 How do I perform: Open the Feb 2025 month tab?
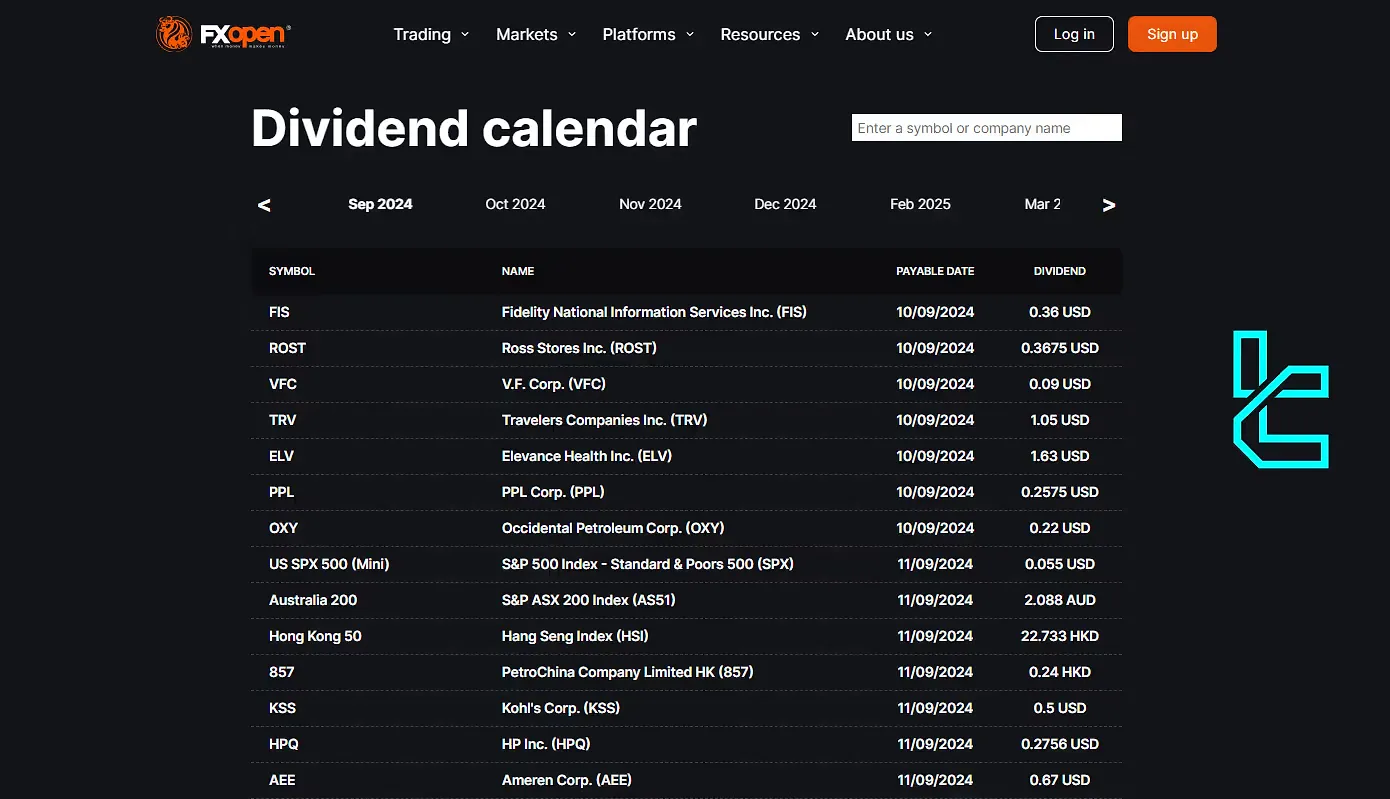pos(920,204)
